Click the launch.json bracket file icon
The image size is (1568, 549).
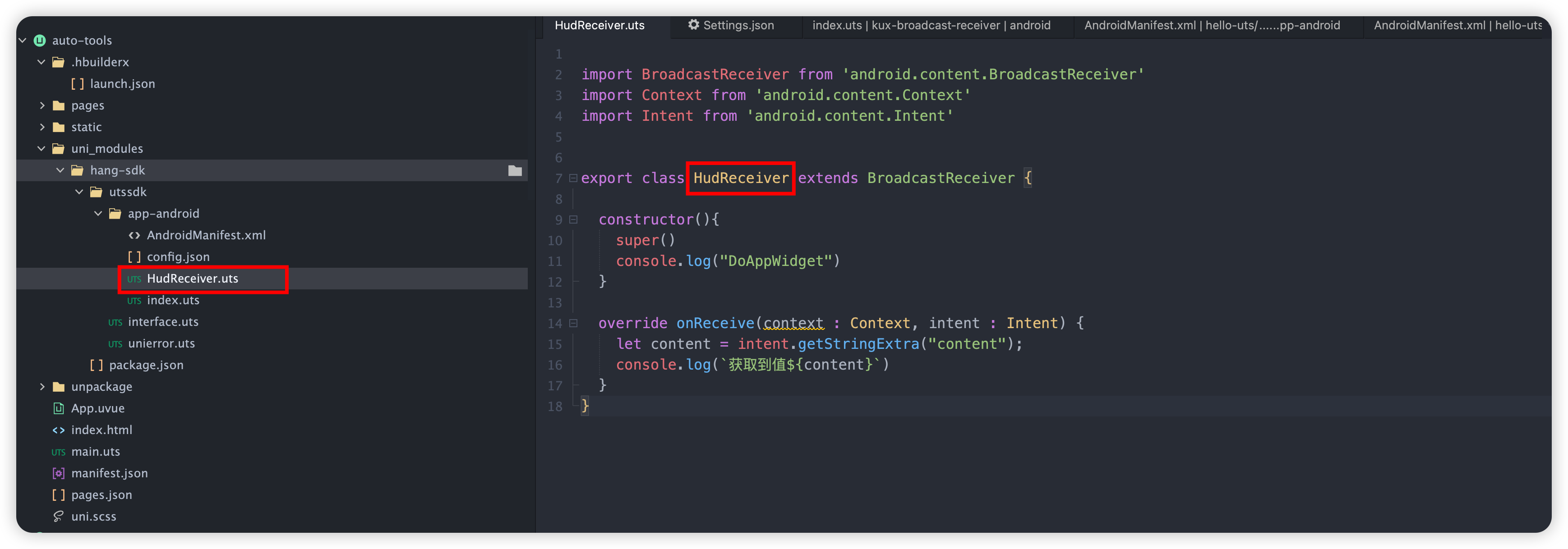77,84
